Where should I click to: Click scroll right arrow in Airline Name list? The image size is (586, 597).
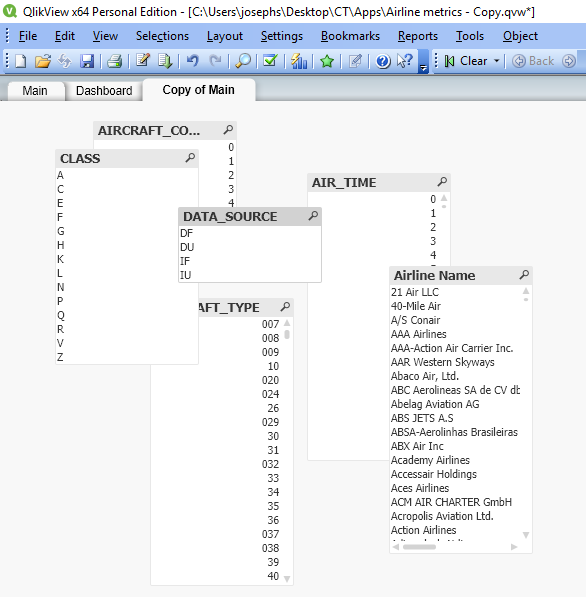pos(514,547)
